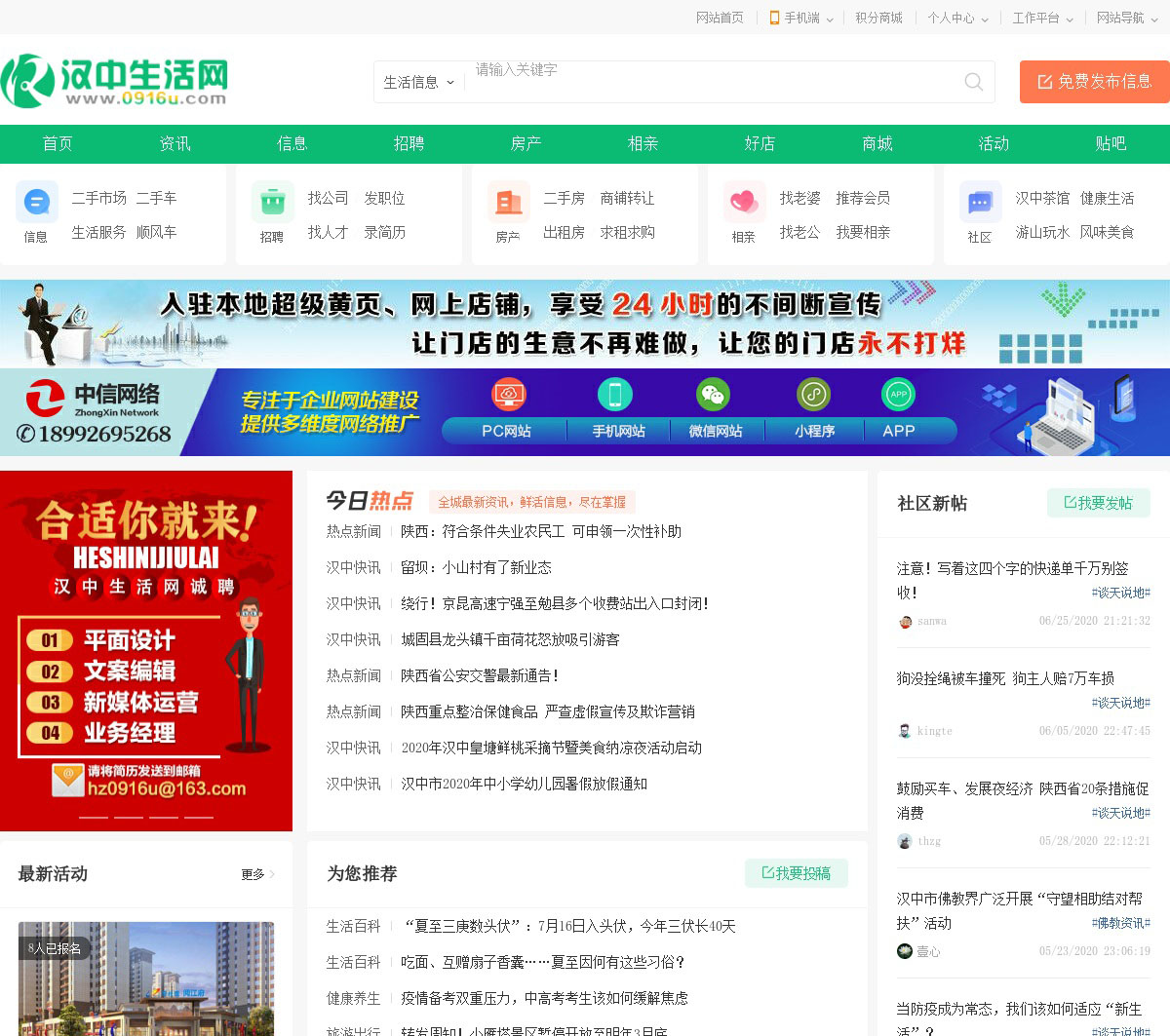1170x1036 pixels.
Task: Click the pink 相亲 heart icon
Action: 744,203
